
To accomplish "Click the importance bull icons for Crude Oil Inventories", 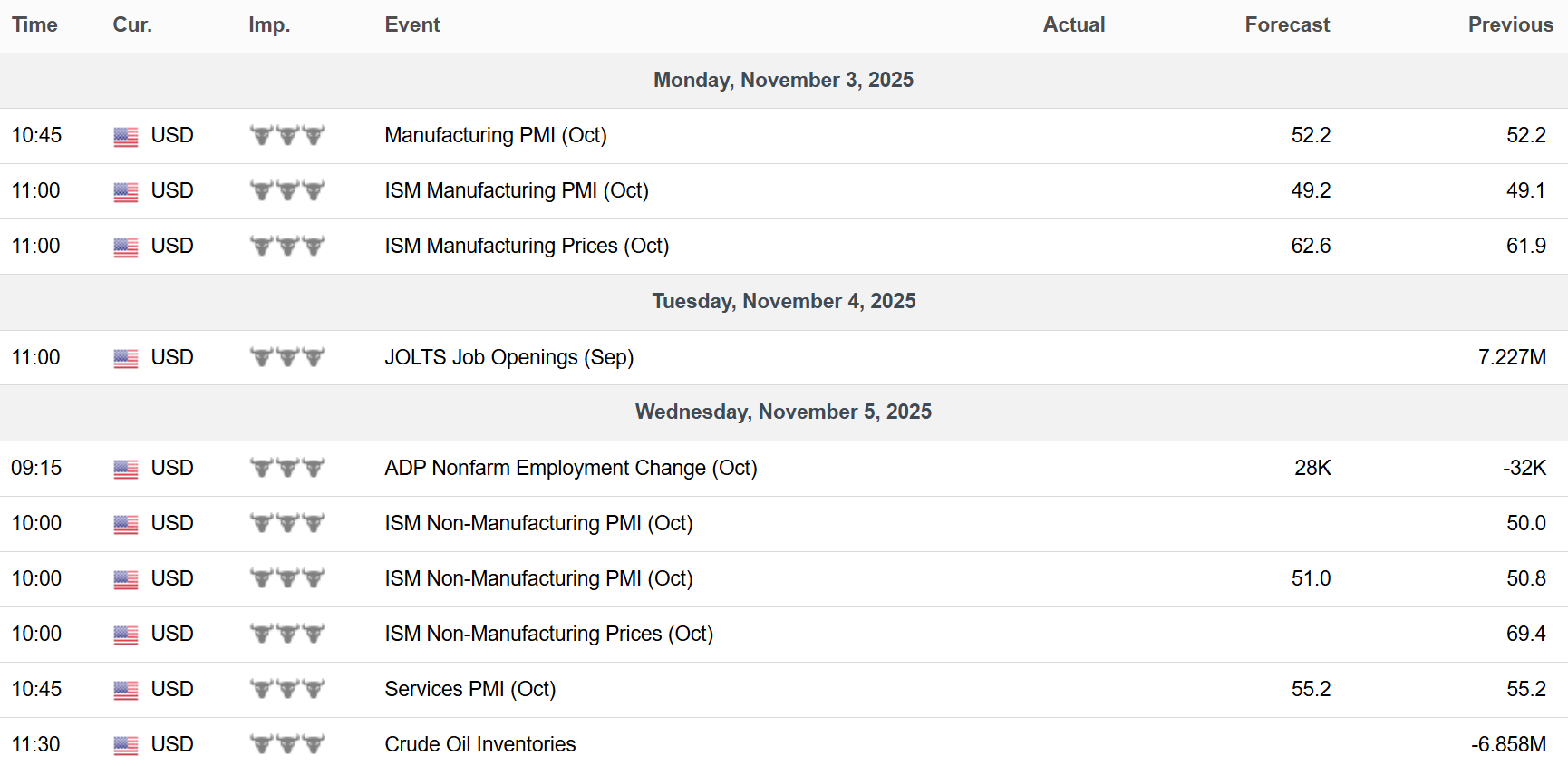I will [x=287, y=744].
